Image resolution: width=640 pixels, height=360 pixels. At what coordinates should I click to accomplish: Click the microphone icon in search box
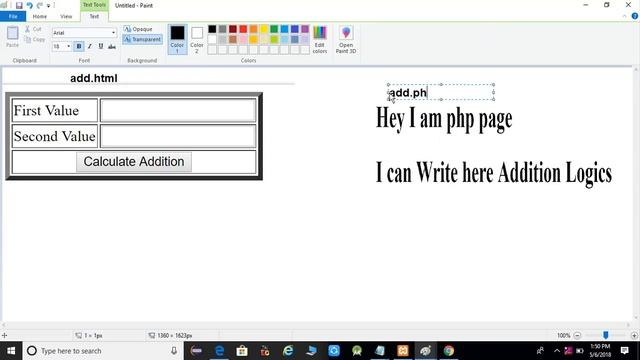[174, 351]
